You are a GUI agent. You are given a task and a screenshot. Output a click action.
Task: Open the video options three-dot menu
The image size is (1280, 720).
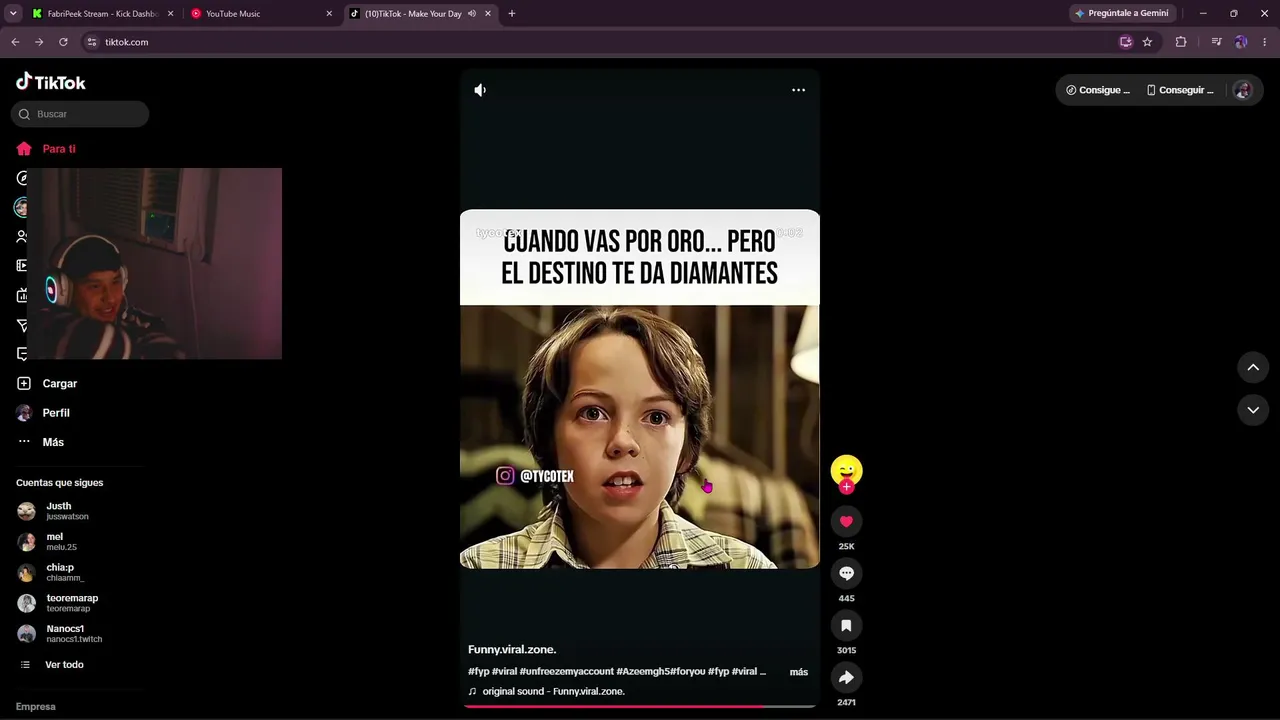tap(798, 90)
